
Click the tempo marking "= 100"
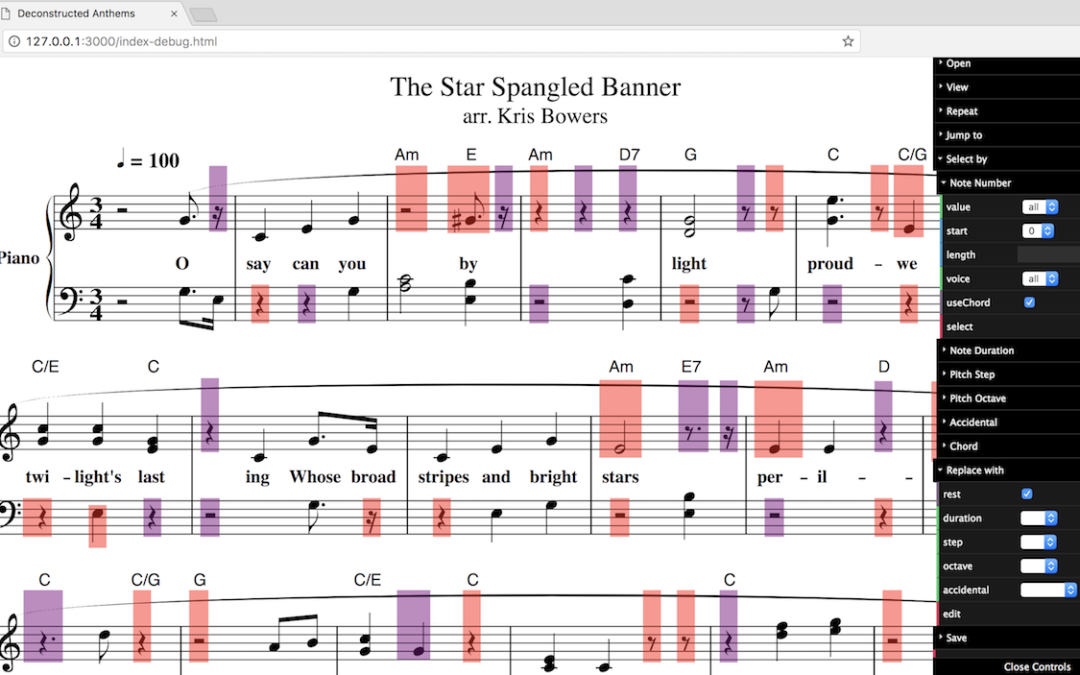(155, 160)
